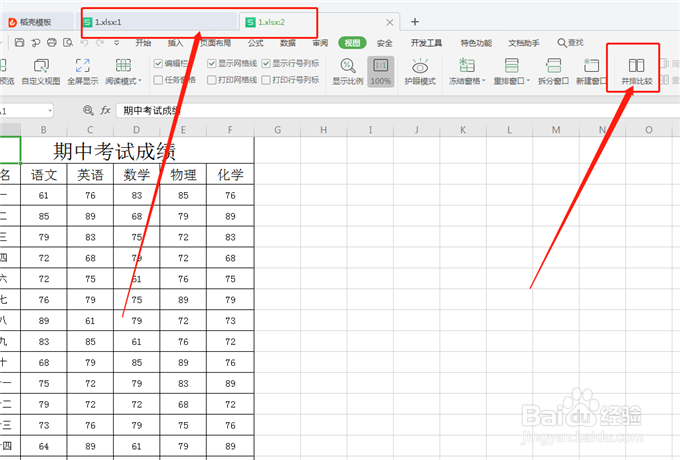Activate 全屏显示 full screen view
680x460 pixels.
tap(83, 72)
